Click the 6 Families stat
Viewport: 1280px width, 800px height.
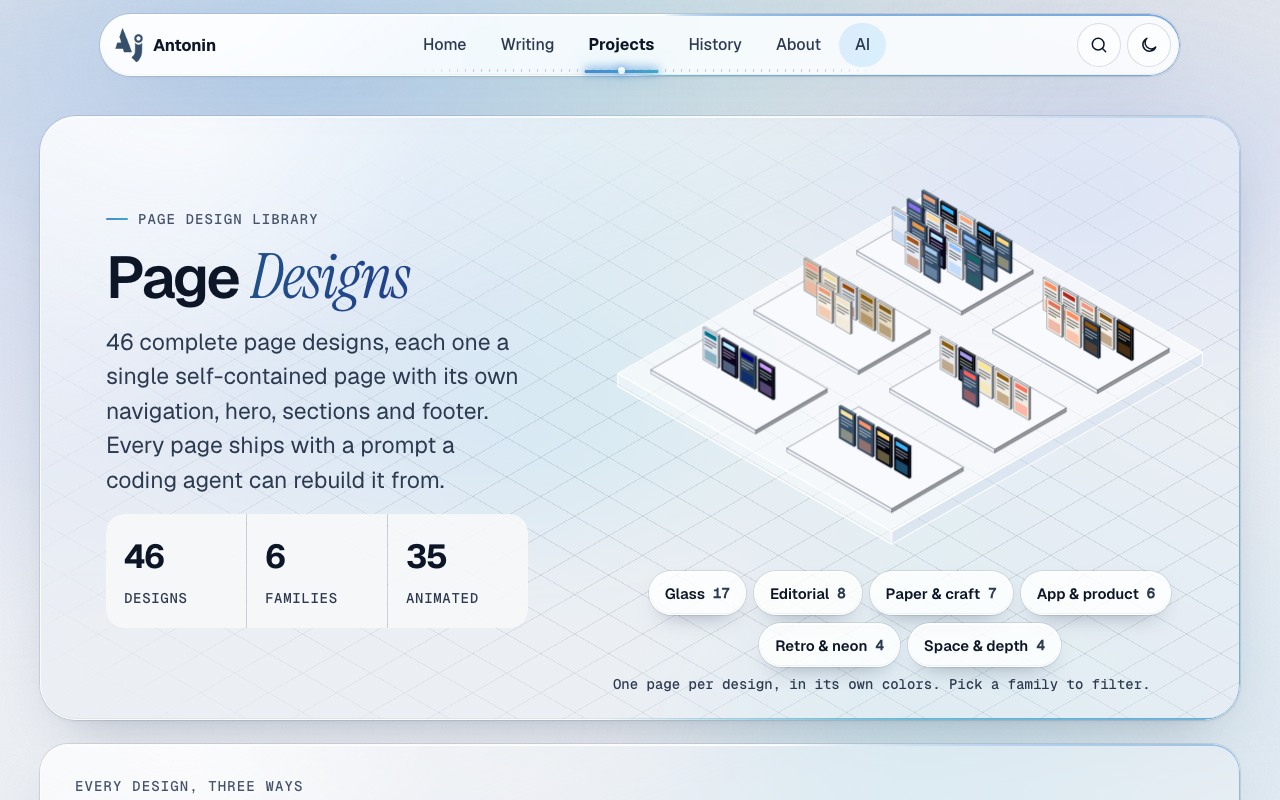(x=317, y=571)
